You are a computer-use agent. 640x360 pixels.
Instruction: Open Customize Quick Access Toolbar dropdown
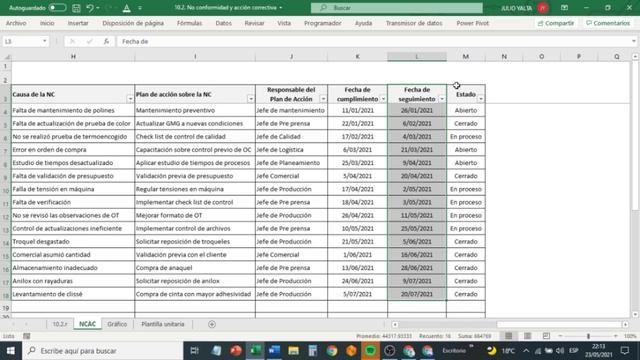point(140,8)
